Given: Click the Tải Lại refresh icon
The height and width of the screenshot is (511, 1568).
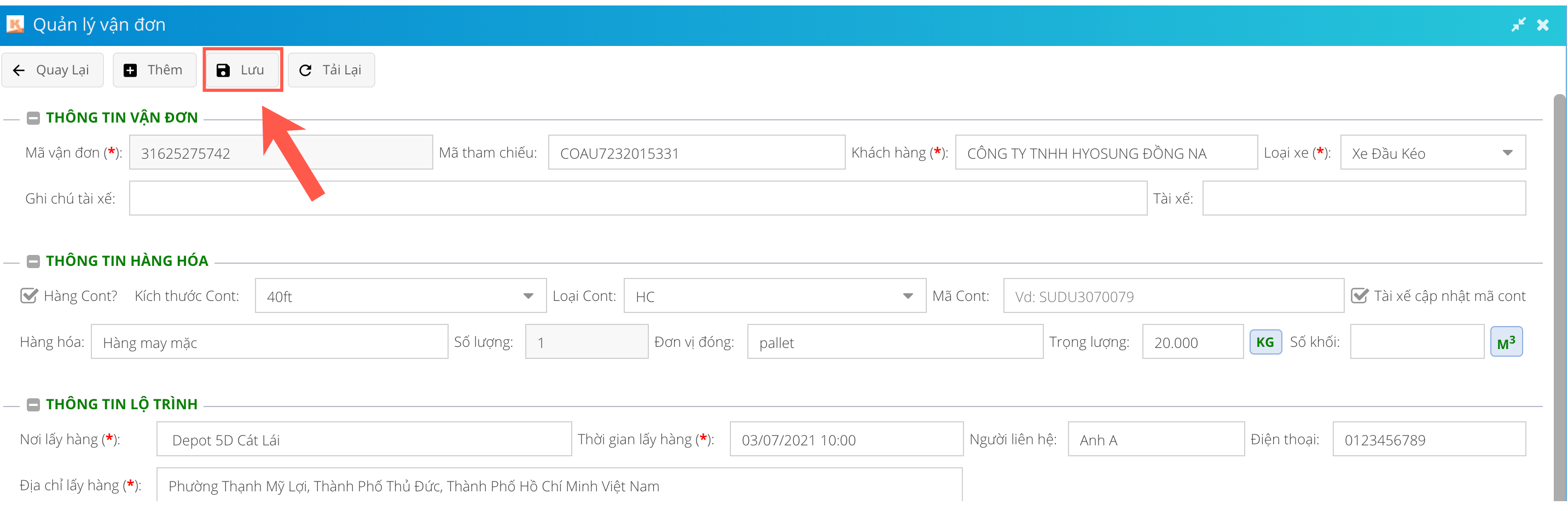Looking at the screenshot, I should 306,71.
